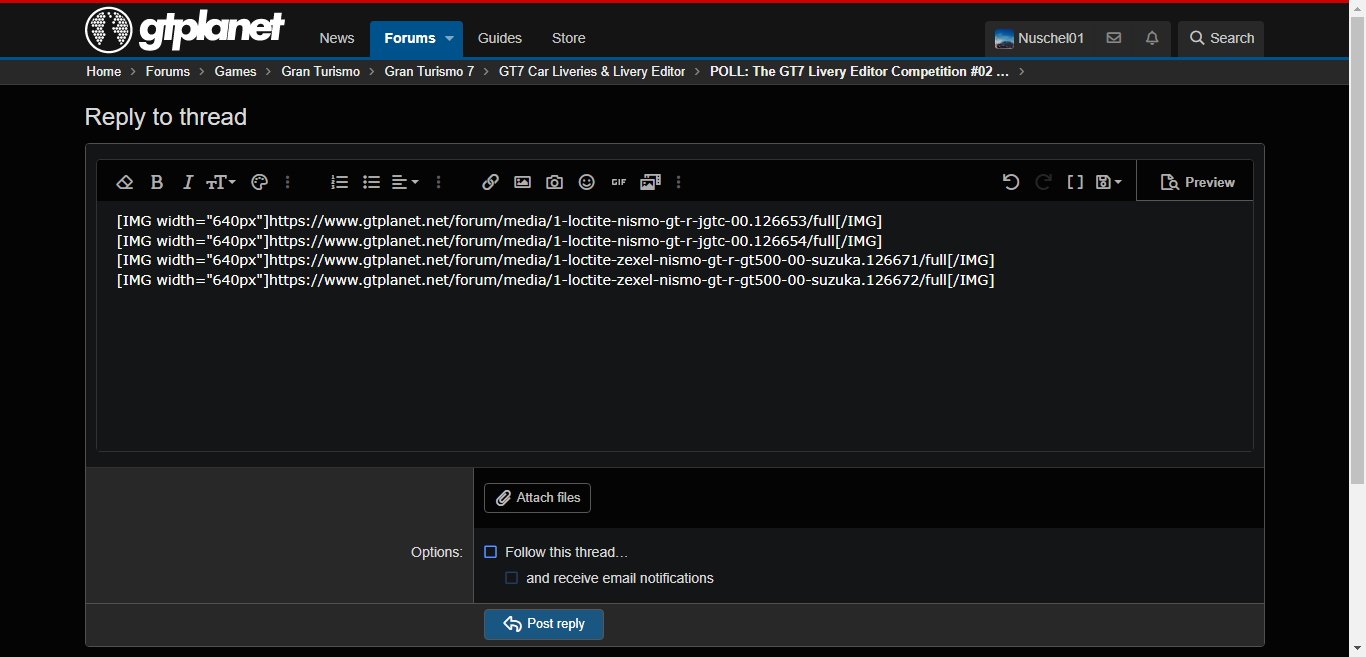
Task: Go to Gran Turismo 7 breadcrumb
Action: [x=430, y=71]
